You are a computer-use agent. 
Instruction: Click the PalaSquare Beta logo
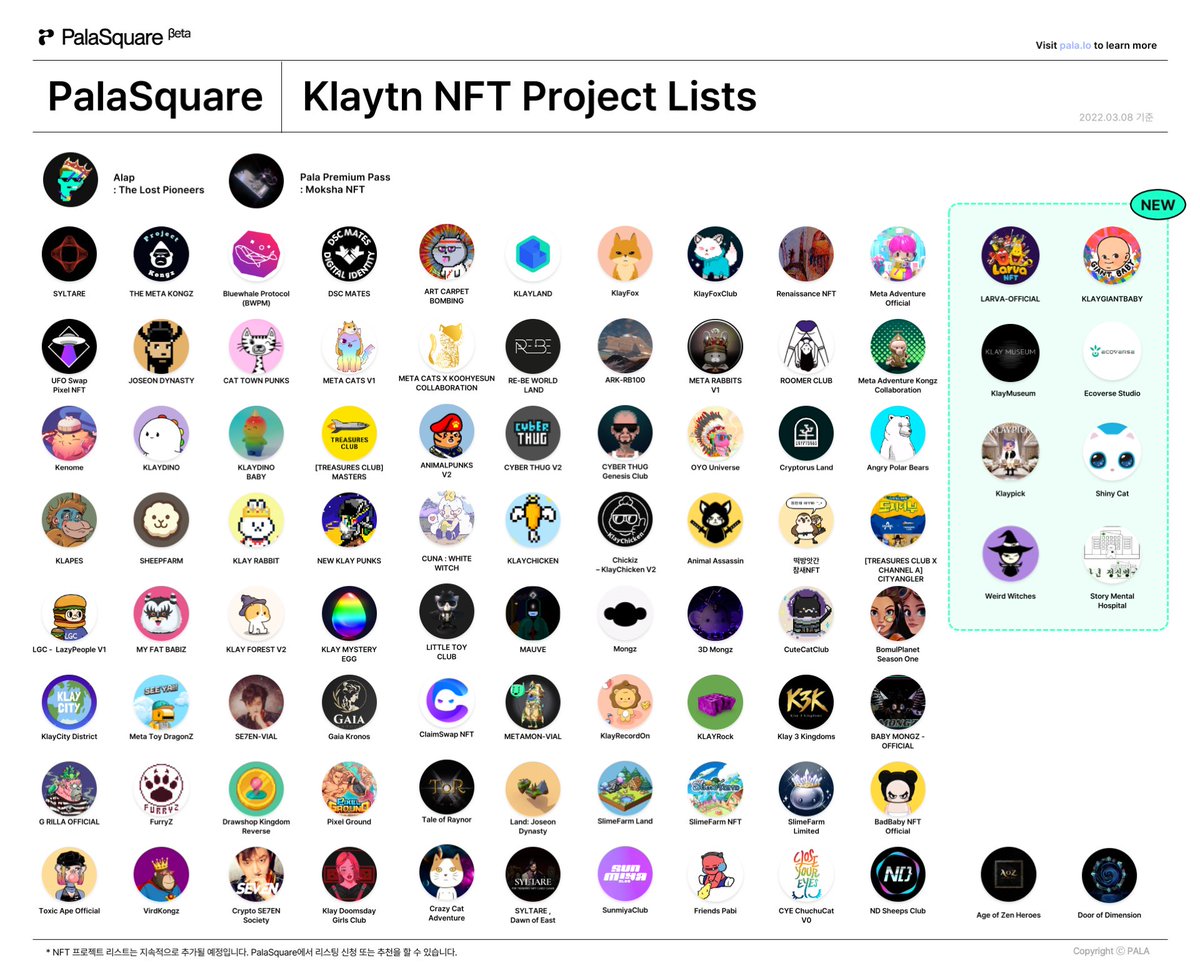coord(113,37)
